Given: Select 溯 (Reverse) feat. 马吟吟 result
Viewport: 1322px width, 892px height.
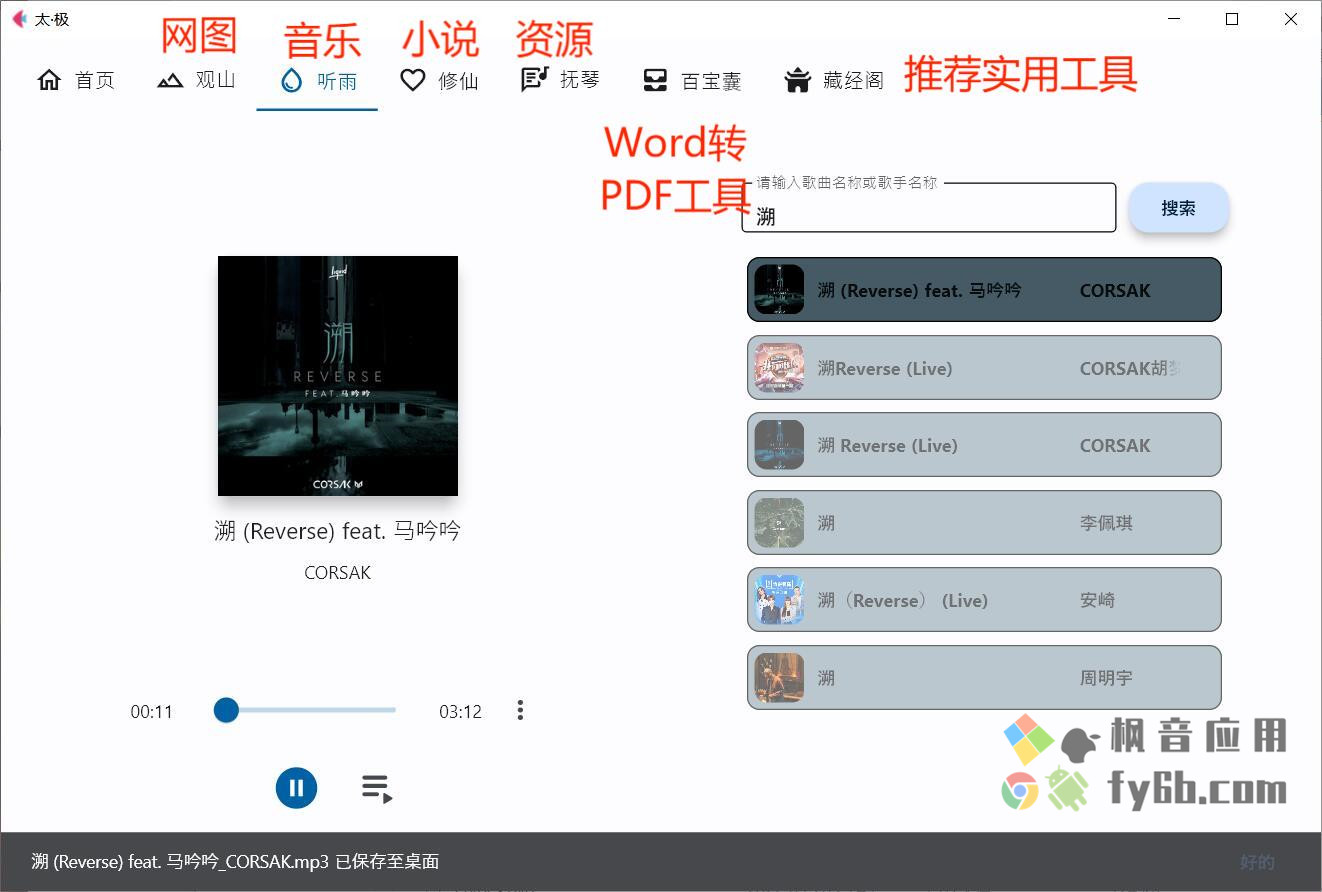Looking at the screenshot, I should [984, 290].
